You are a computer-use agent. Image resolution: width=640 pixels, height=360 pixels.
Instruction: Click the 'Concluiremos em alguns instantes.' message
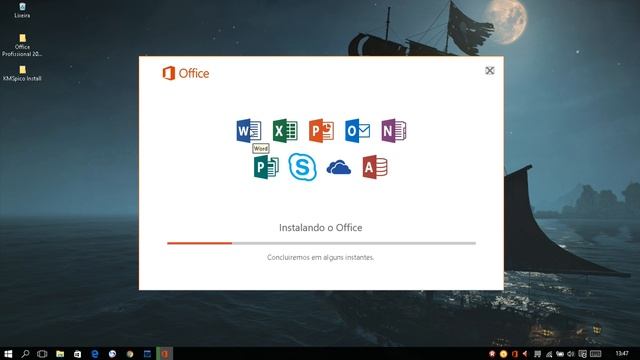tap(320, 258)
